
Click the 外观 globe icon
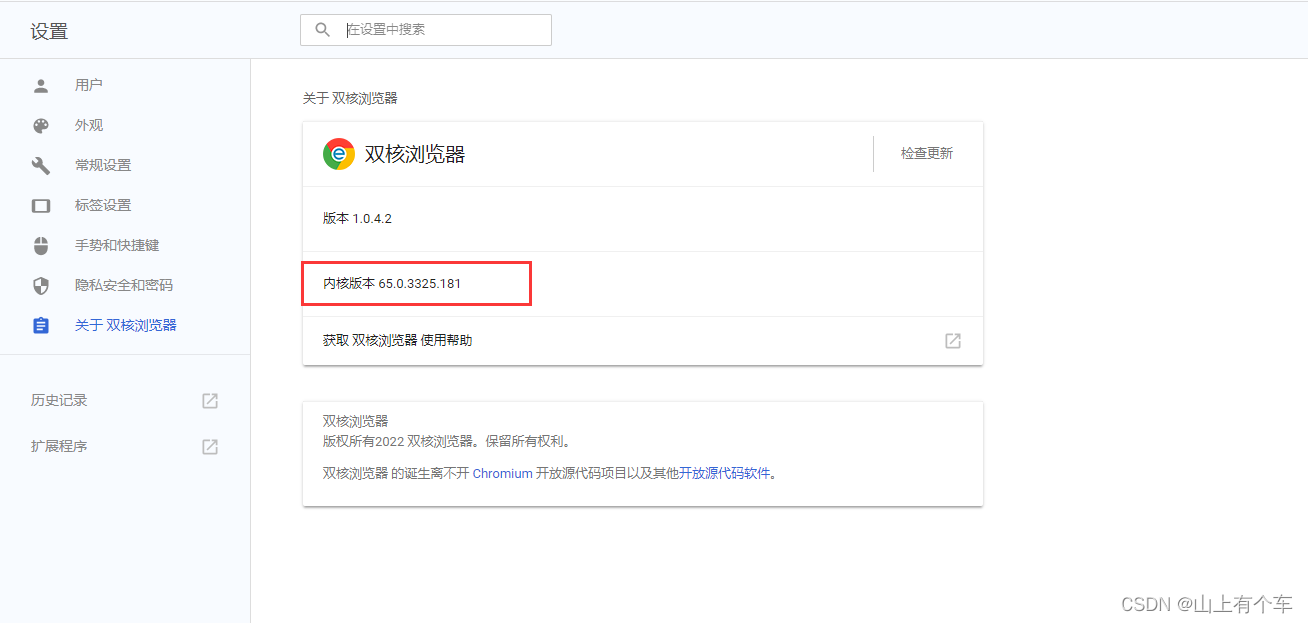[41, 125]
